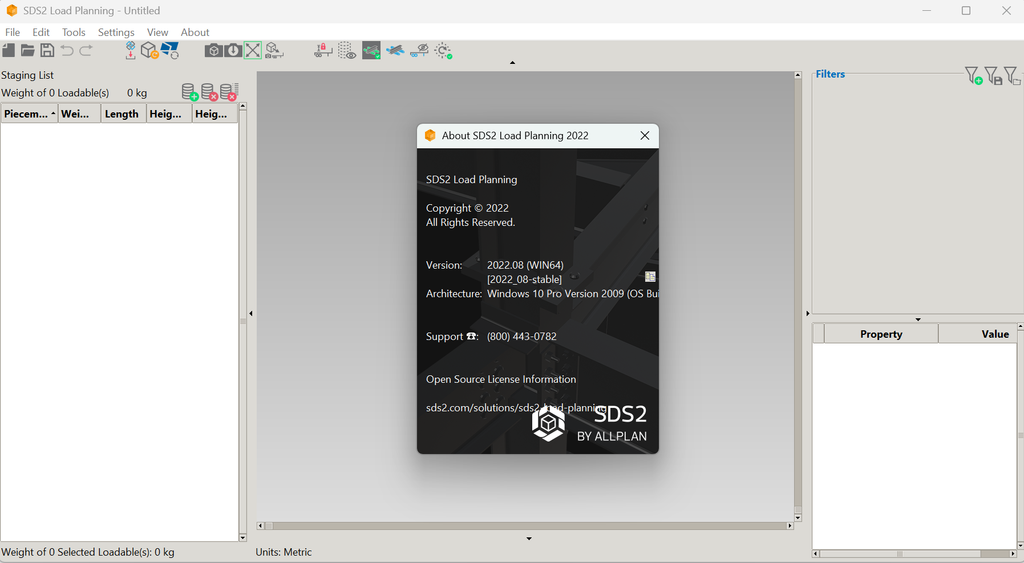
Task: Open the Edit menu
Action: [41, 32]
